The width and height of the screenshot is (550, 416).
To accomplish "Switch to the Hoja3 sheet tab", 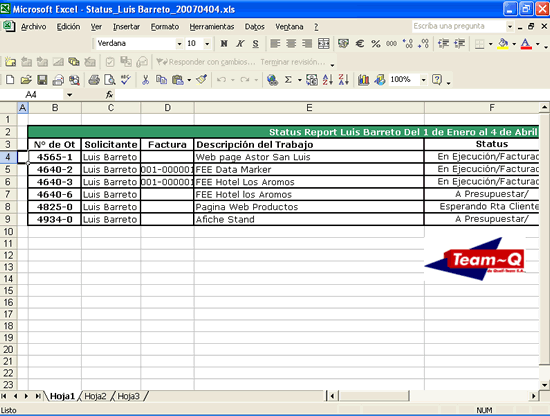I will click(x=128, y=396).
